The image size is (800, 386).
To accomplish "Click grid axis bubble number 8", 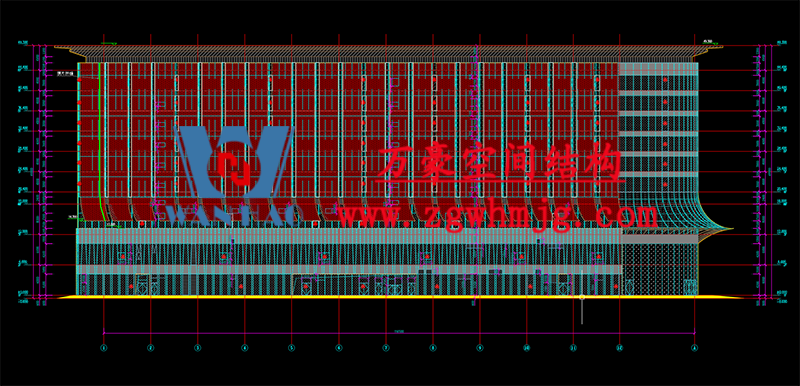I will click(x=433, y=348).
